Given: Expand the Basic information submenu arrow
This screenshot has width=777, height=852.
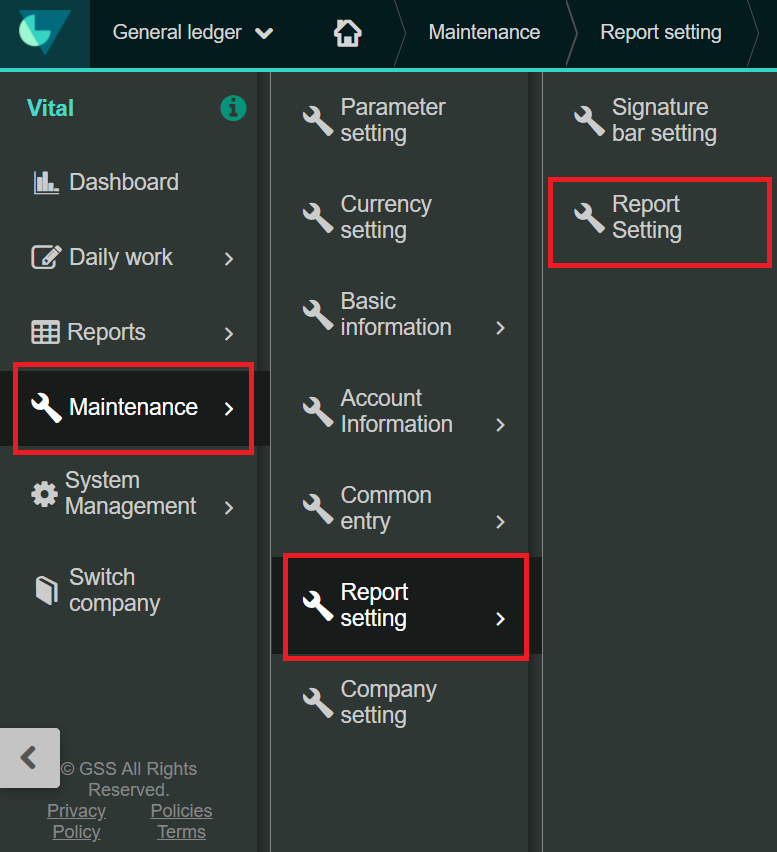Looking at the screenshot, I should click(x=500, y=328).
